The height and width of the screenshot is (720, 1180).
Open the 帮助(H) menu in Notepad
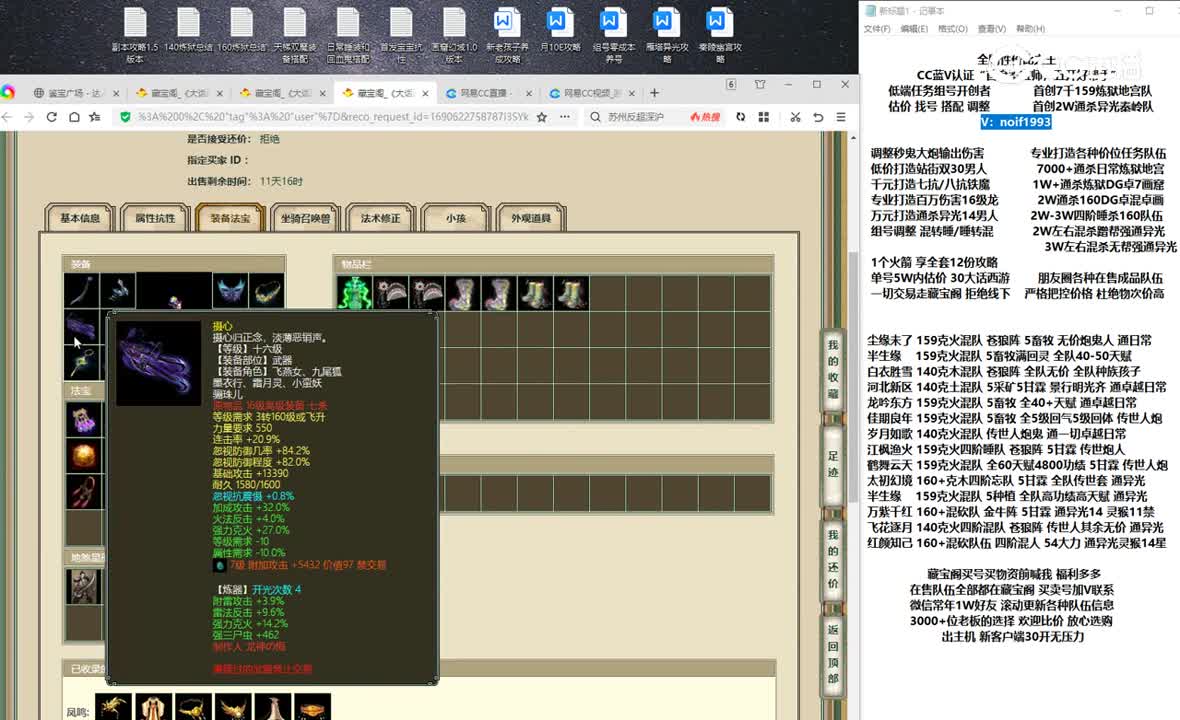tap(1030, 29)
